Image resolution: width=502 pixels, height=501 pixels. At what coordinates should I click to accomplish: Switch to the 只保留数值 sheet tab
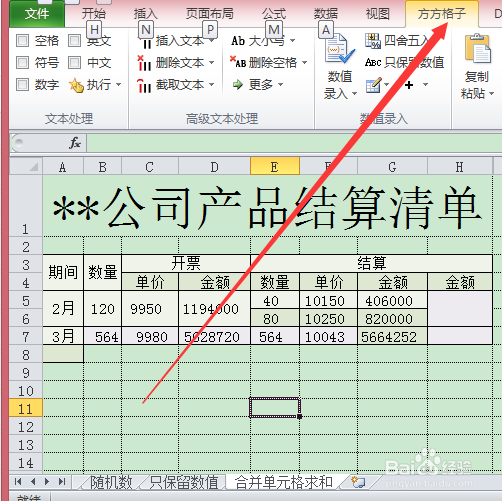coord(184,482)
